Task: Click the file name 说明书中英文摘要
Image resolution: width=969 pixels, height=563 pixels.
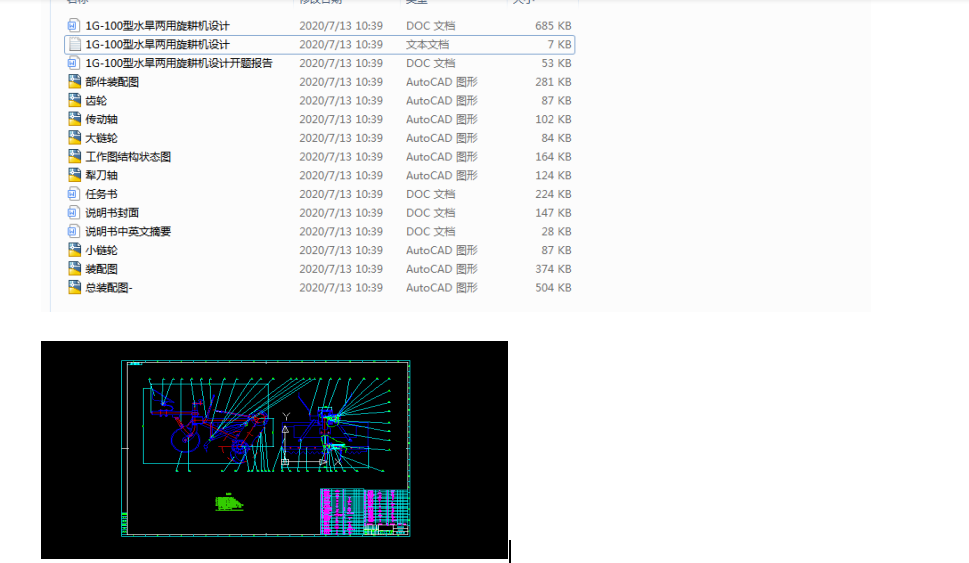Action: [x=128, y=231]
